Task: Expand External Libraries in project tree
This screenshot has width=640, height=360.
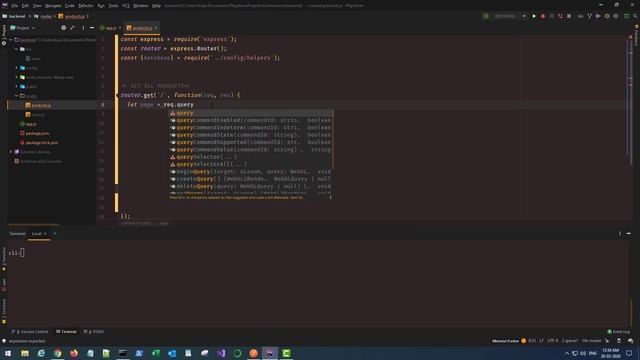Action: 11,152
